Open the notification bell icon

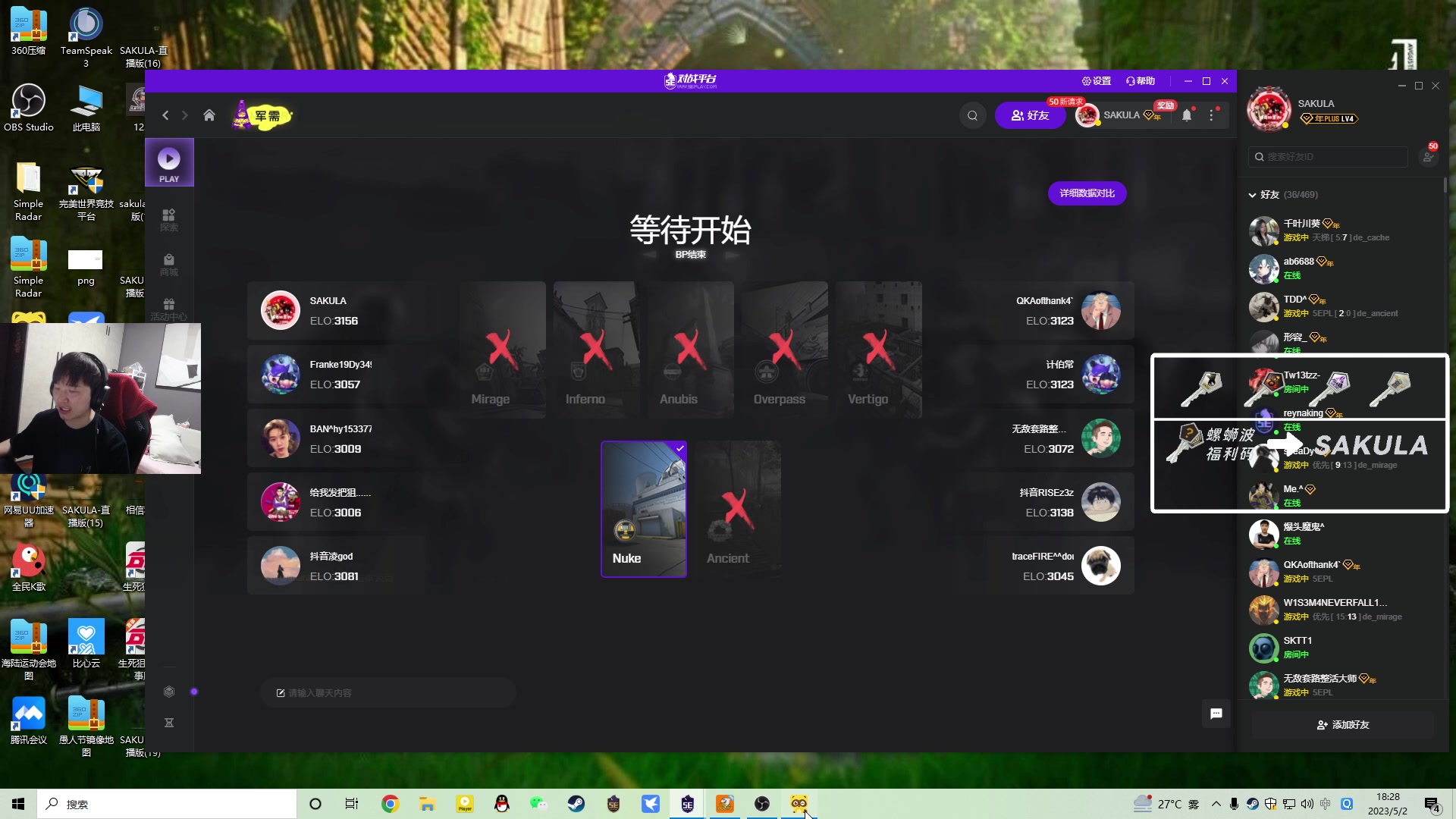tap(1187, 115)
